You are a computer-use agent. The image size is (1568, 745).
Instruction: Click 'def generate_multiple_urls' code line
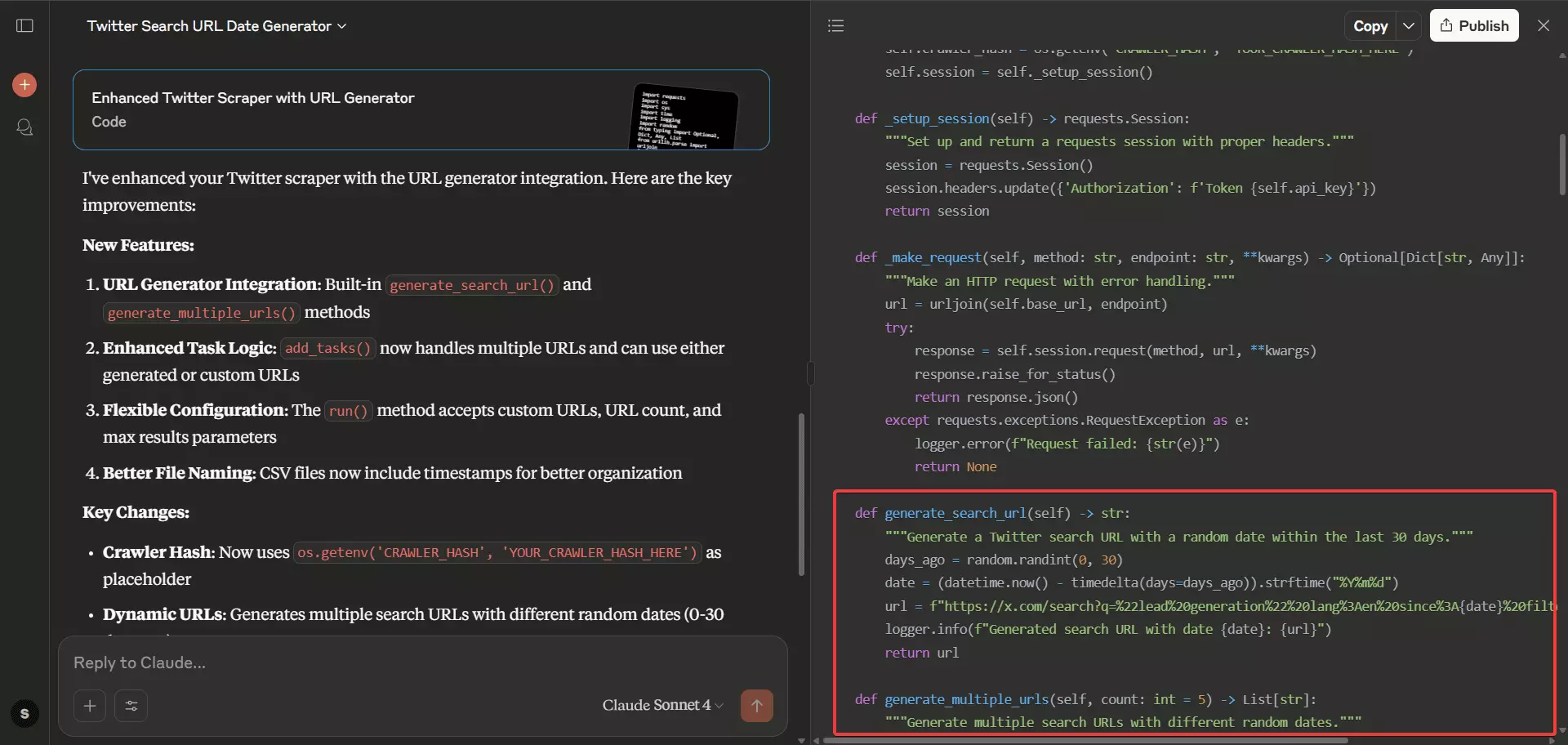(x=1085, y=699)
